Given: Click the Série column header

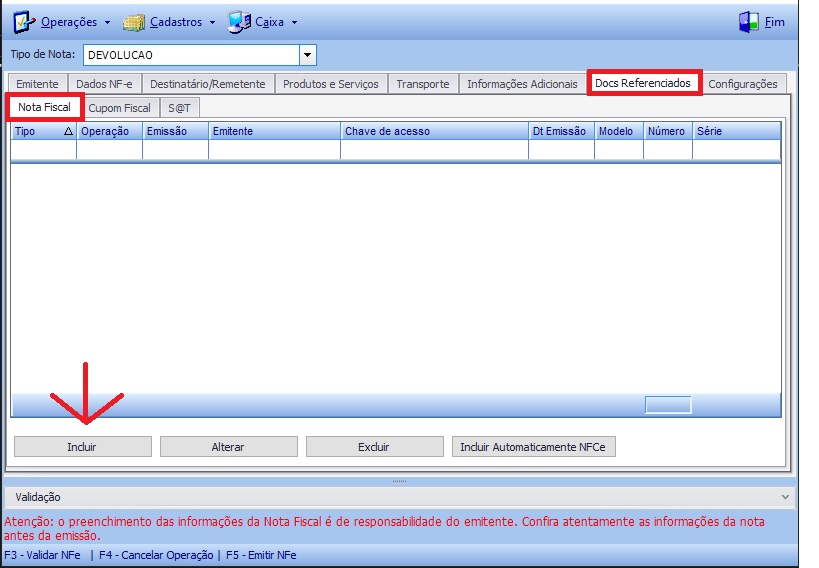Looking at the screenshot, I should click(x=736, y=131).
